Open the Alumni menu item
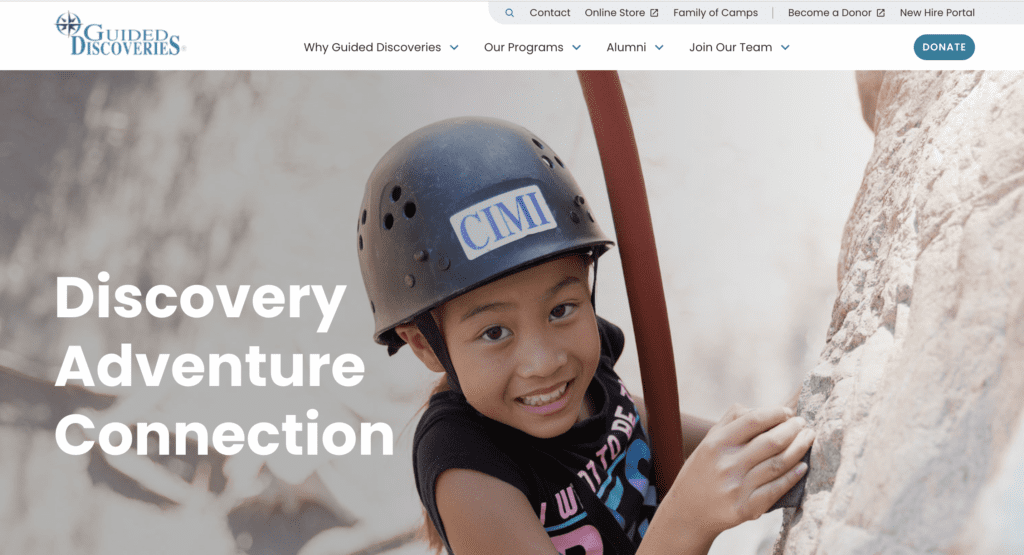1024x555 pixels. pos(626,47)
